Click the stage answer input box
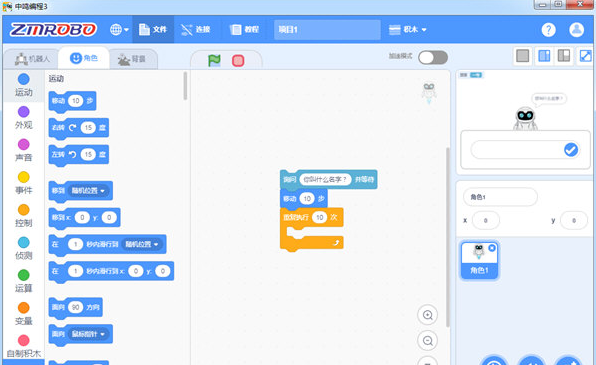This screenshot has width=596, height=365. 525,149
